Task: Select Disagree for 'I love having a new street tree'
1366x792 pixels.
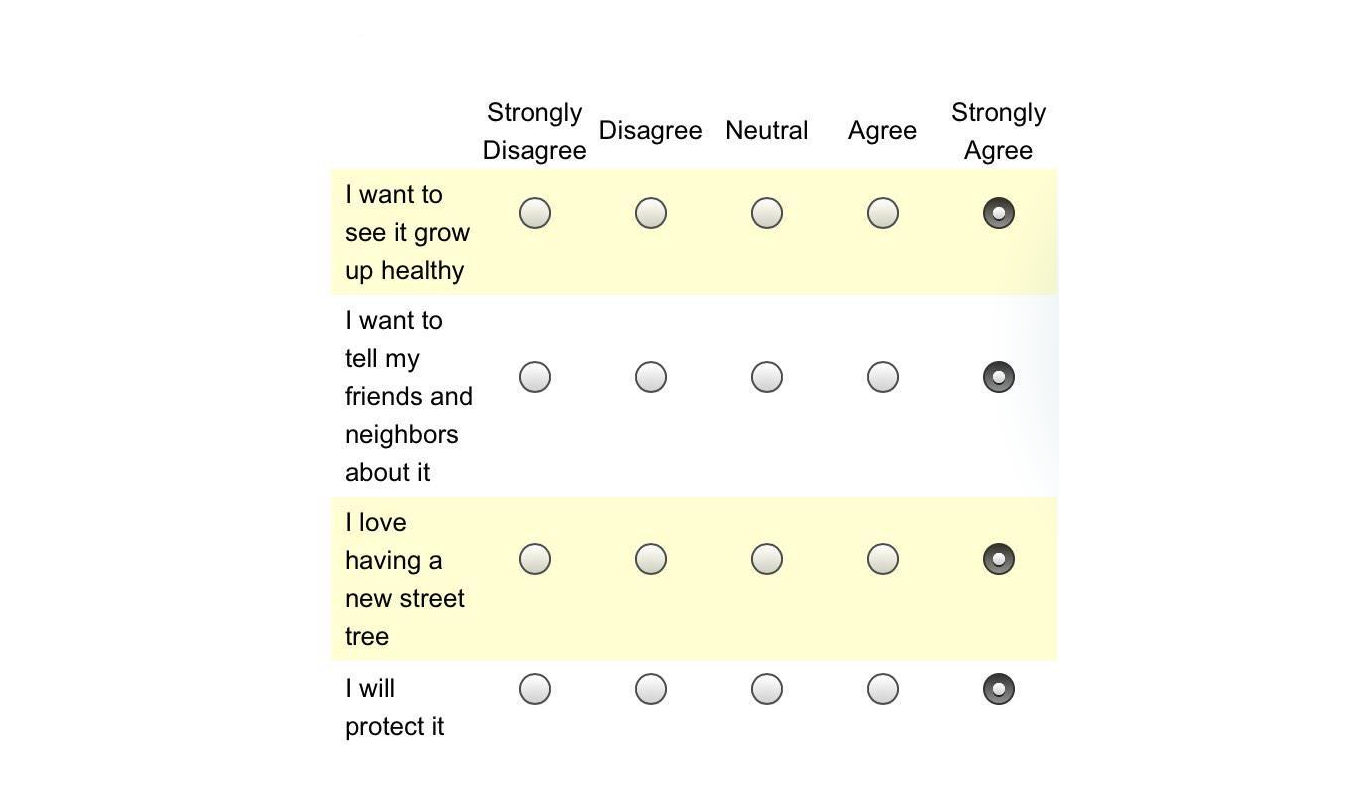Action: point(650,559)
